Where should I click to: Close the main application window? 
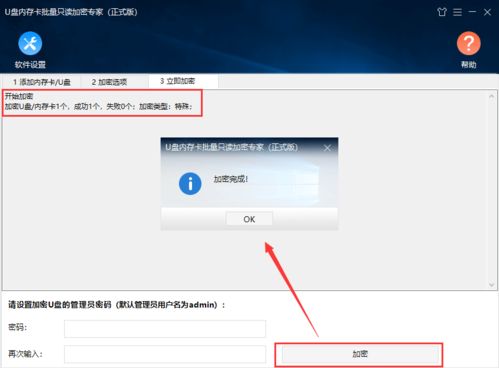coord(487,12)
